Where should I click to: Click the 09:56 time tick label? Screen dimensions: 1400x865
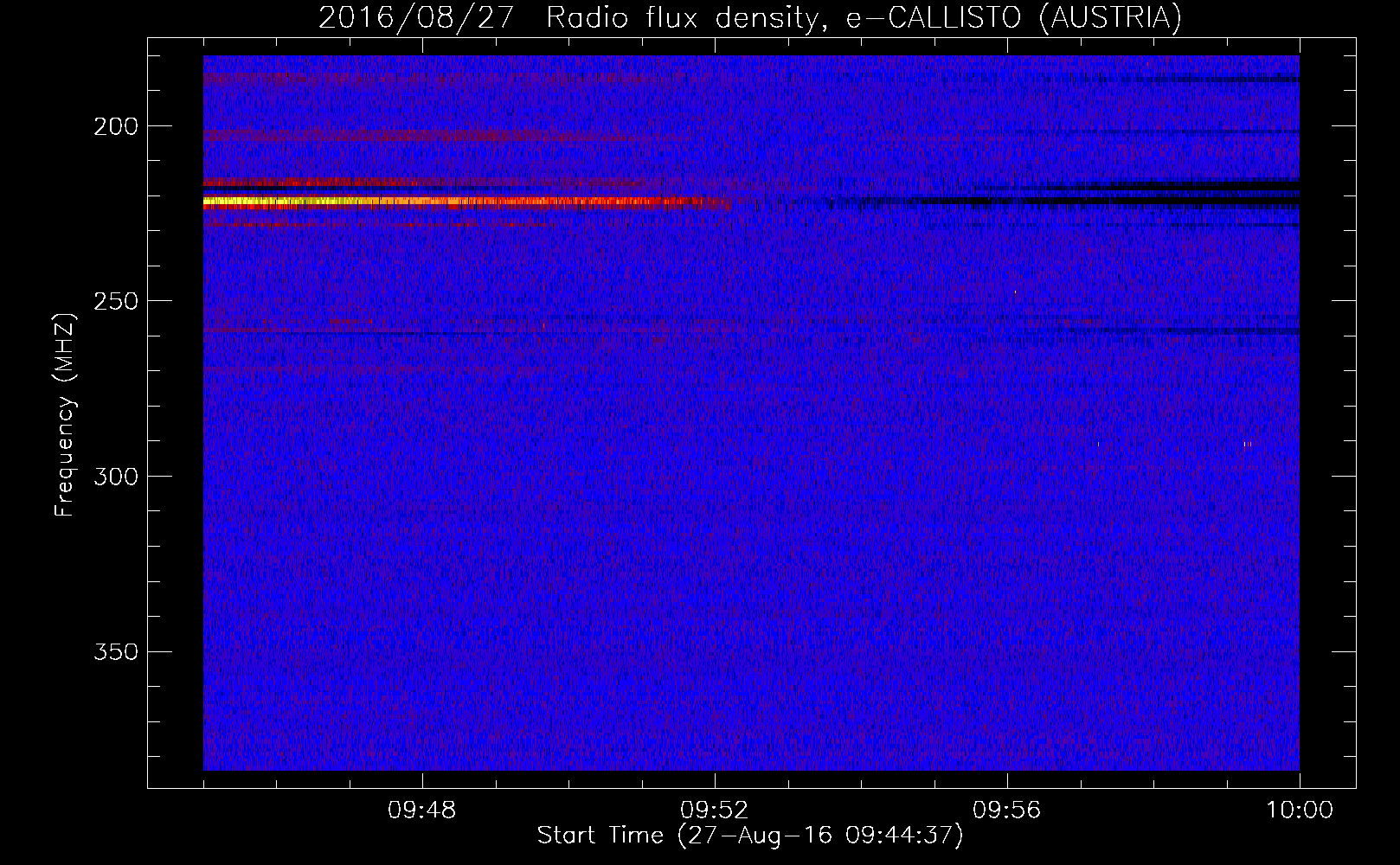click(x=1007, y=811)
